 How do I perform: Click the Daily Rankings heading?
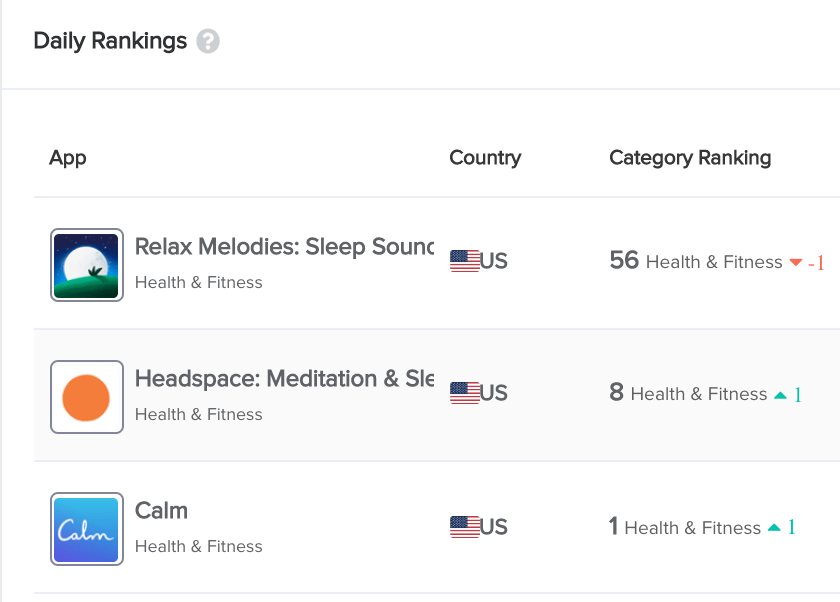pyautogui.click(x=110, y=41)
